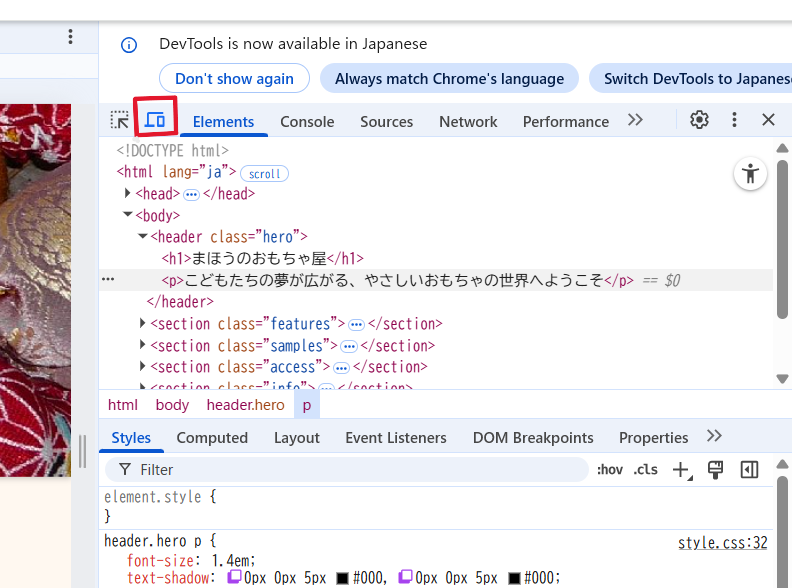Toggle the device toolbar icon
Screen dimensions: 792x588
click(x=155, y=120)
